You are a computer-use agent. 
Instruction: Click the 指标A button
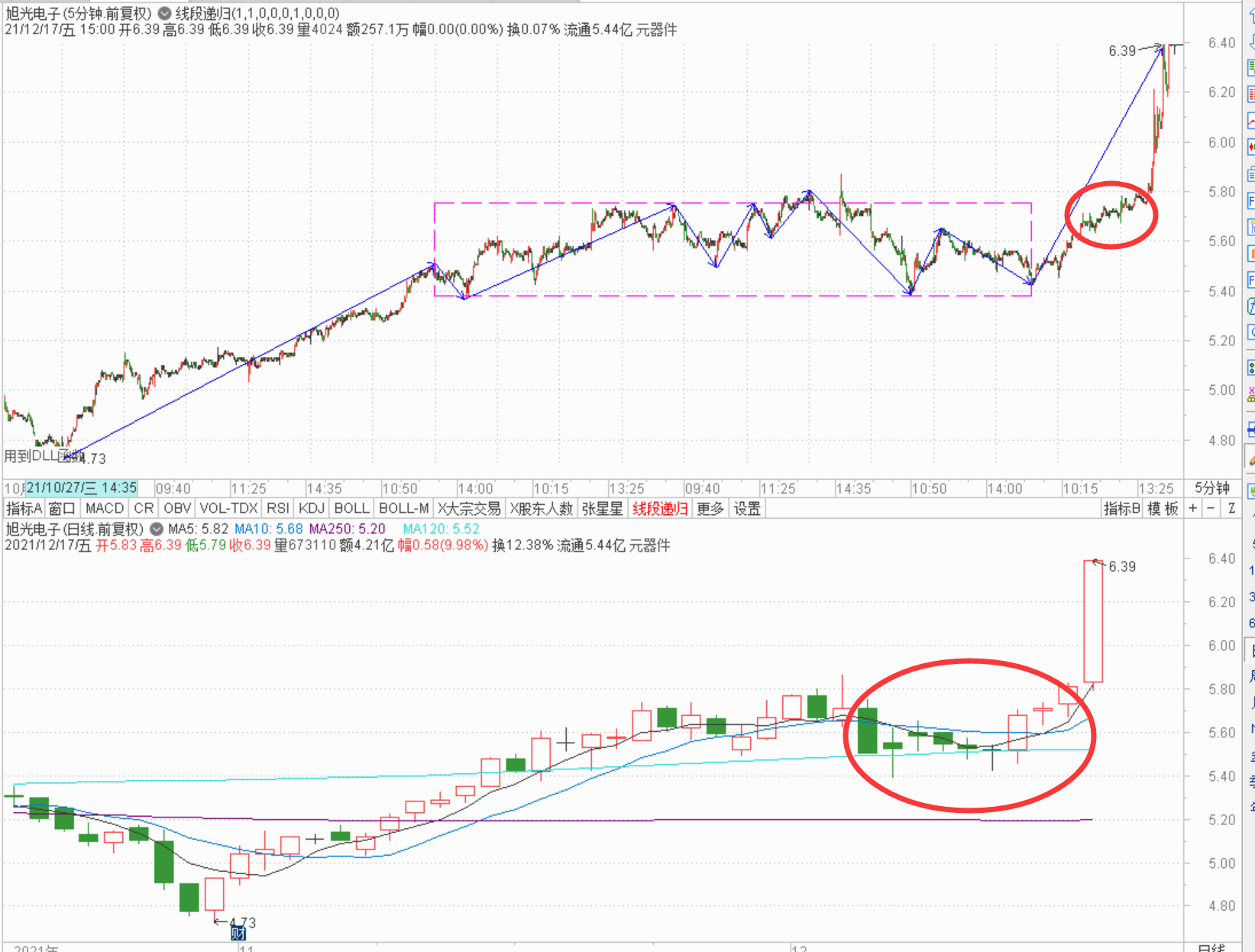(x=24, y=509)
